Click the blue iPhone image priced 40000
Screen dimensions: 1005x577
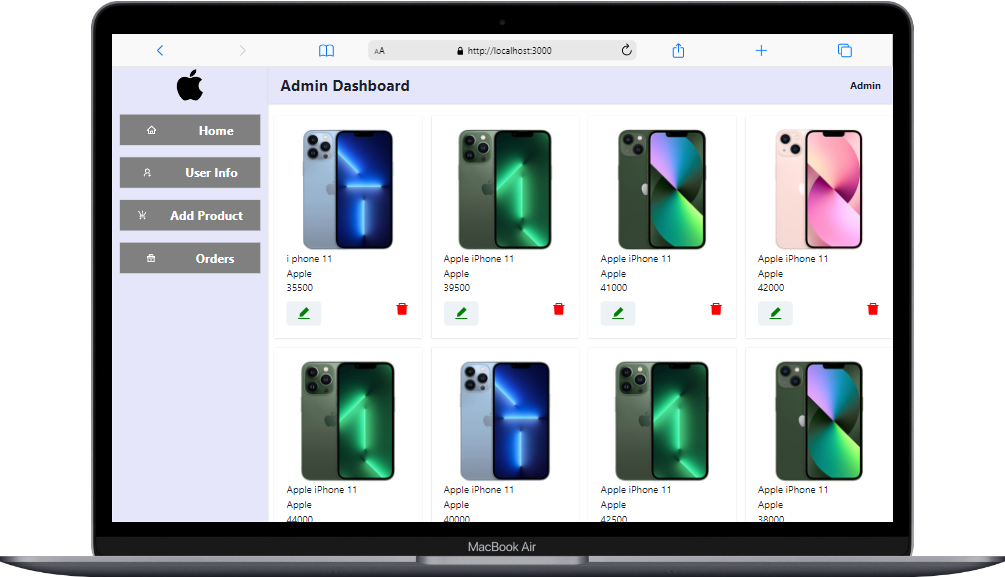tap(505, 421)
